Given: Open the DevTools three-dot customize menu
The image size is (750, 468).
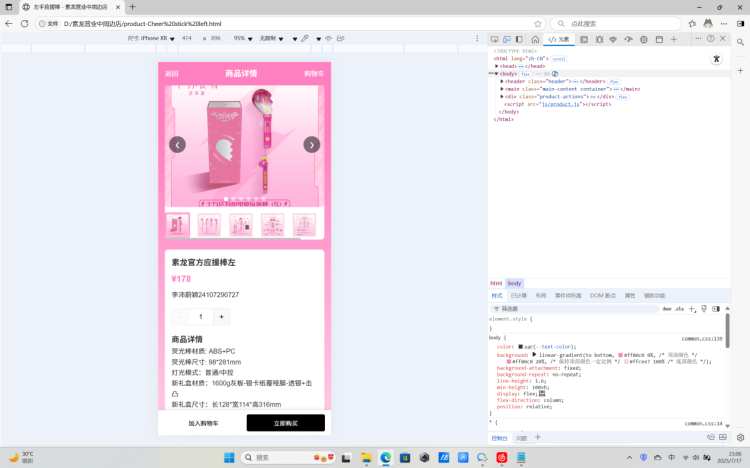Looking at the screenshot, I should pos(698,38).
